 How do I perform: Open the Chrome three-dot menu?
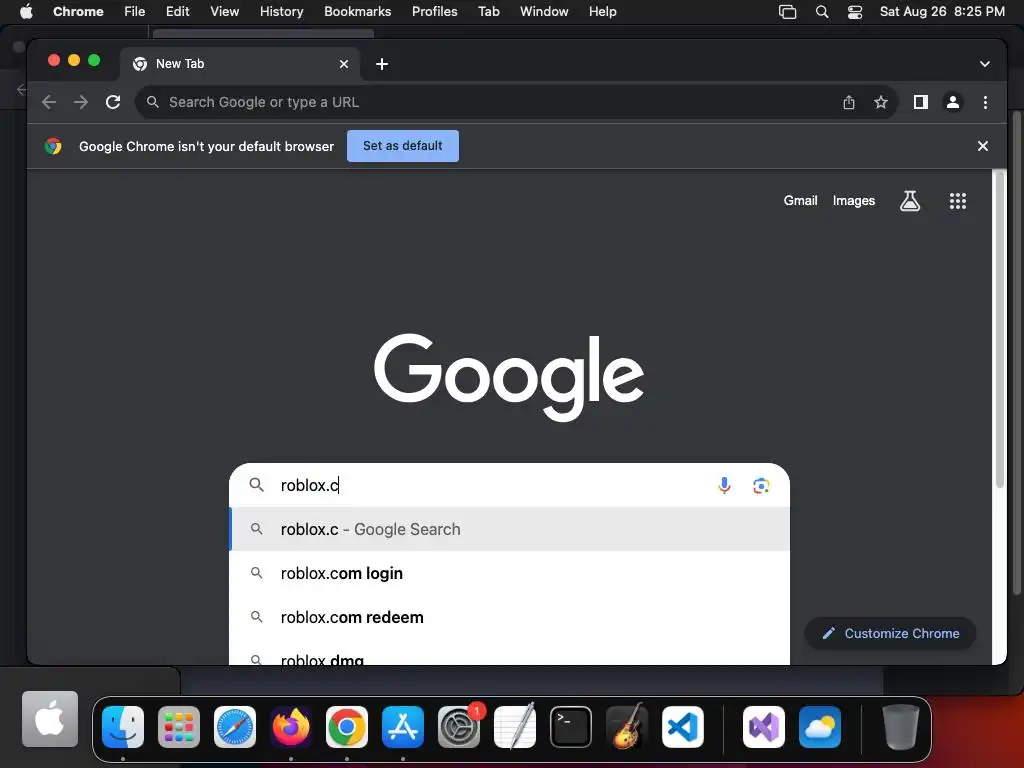point(985,102)
